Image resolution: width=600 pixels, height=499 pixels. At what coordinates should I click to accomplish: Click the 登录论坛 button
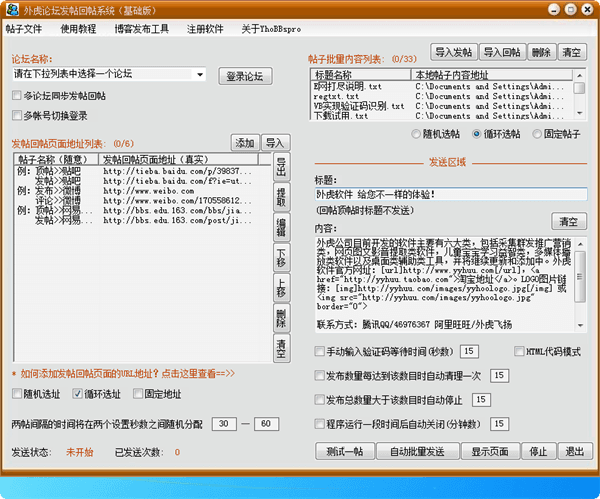coord(243,76)
